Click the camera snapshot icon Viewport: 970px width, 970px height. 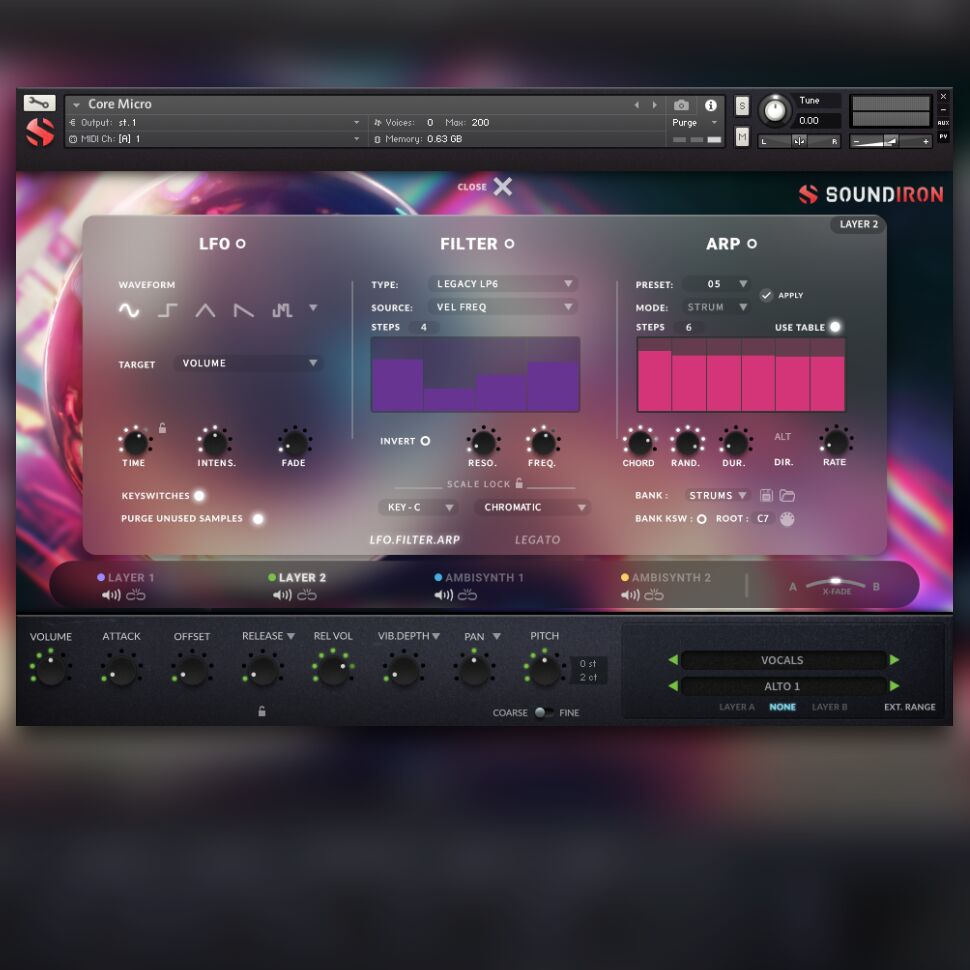681,105
